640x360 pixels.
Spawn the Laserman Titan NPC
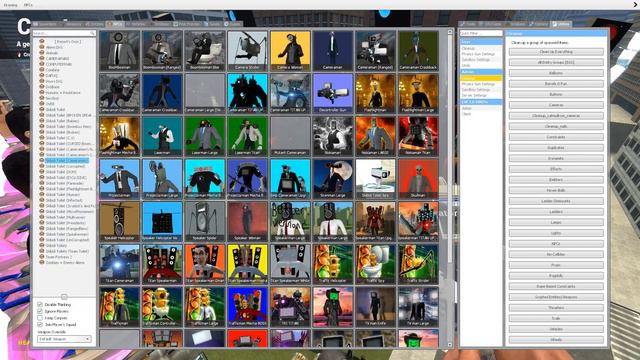tap(247, 136)
